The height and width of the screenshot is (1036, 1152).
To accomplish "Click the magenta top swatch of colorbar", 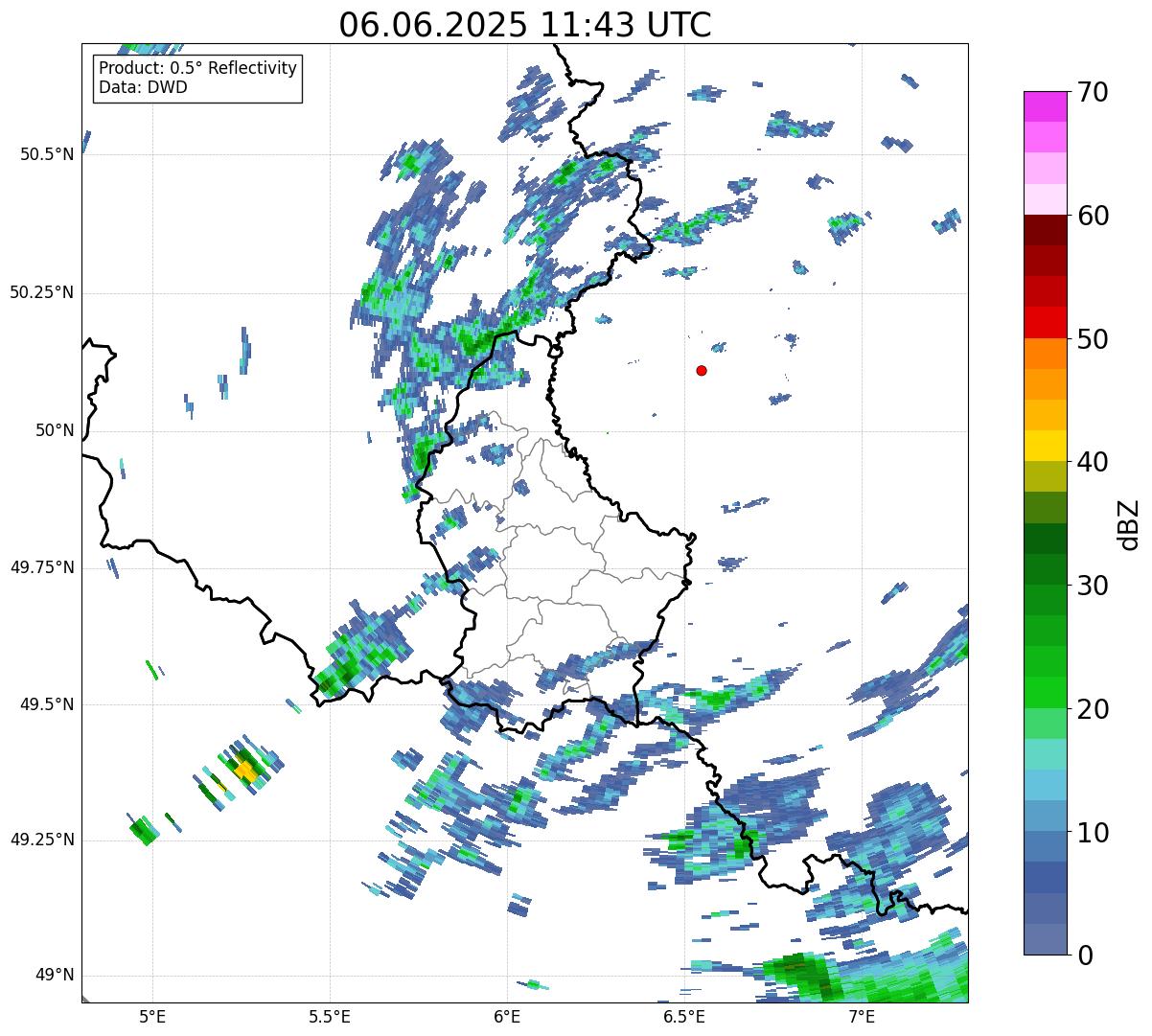I will (x=1046, y=106).
